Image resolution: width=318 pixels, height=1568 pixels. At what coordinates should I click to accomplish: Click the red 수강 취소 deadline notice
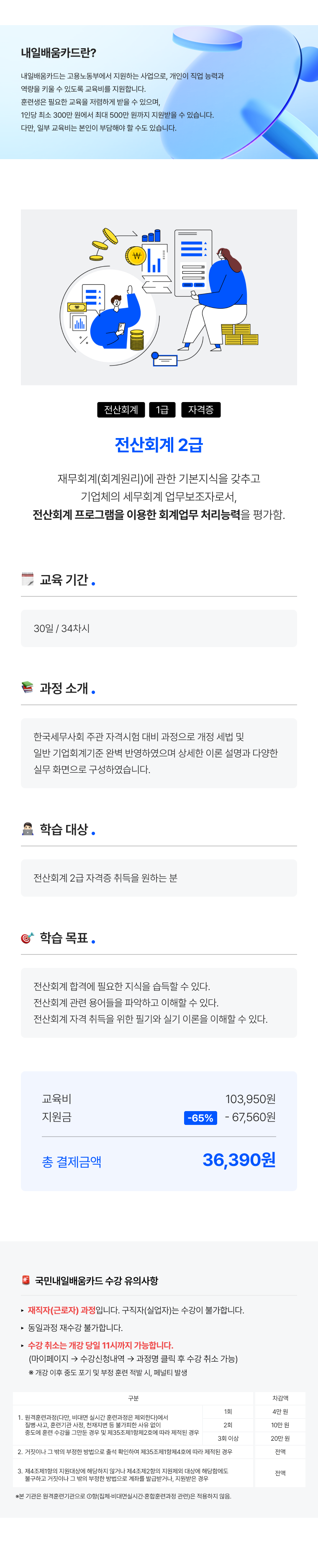point(100,1345)
